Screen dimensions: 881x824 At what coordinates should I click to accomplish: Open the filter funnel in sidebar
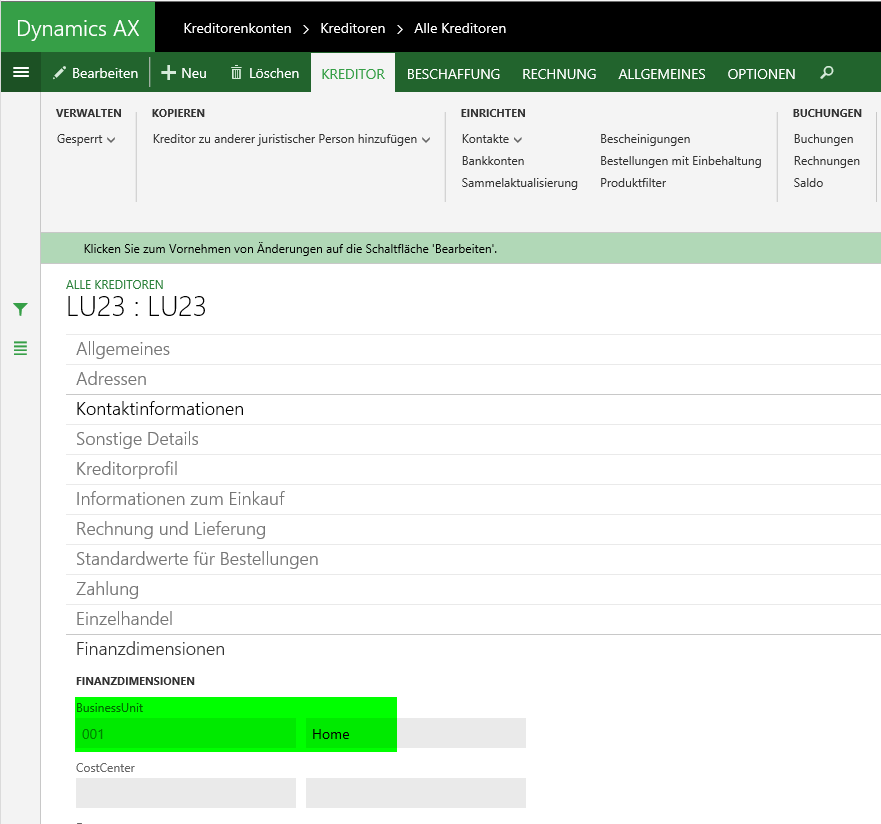pyautogui.click(x=20, y=310)
